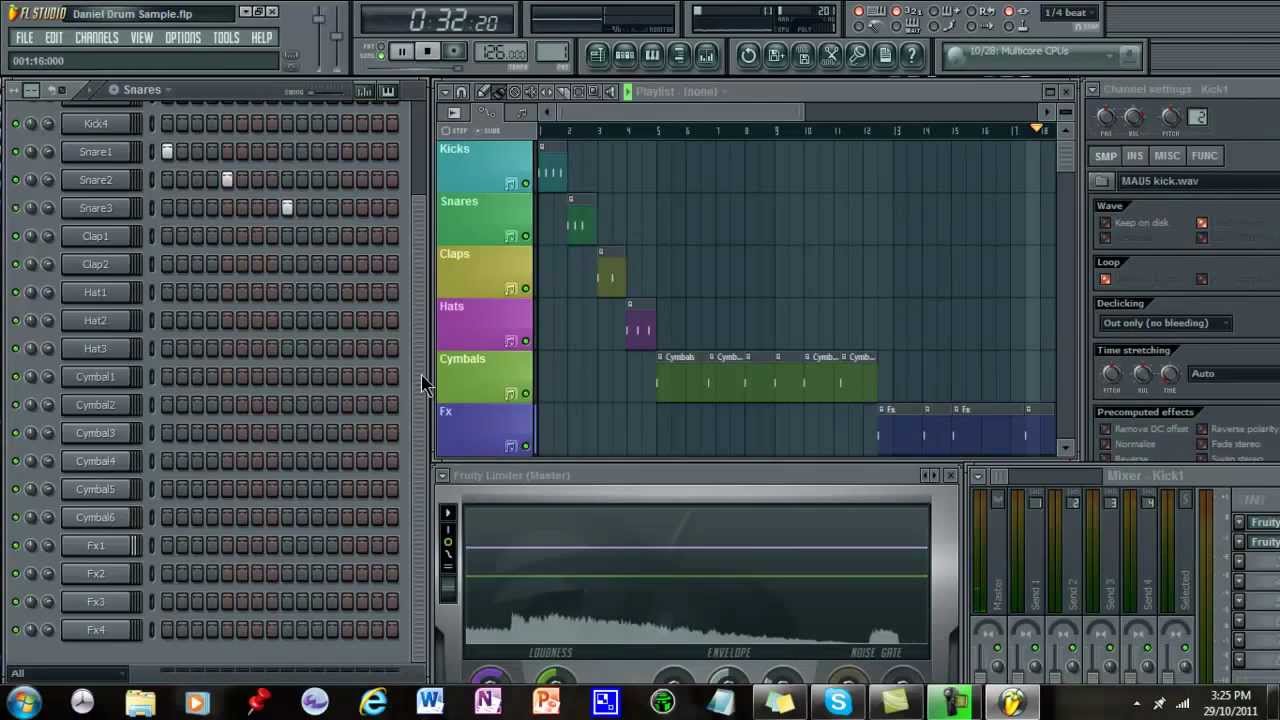Select the Hats track header in playlist
The height and width of the screenshot is (720, 1280).
pos(485,323)
